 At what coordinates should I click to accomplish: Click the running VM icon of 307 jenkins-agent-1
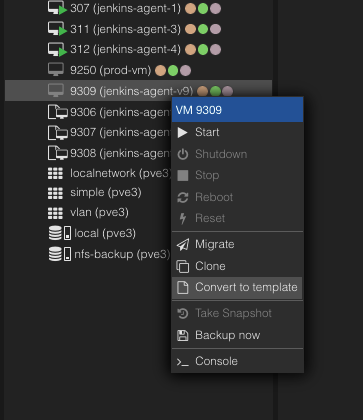pos(57,8)
